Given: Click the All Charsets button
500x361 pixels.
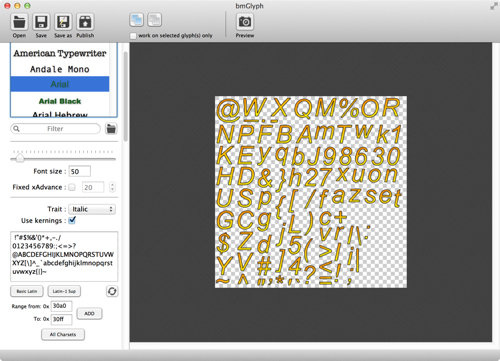Looking at the screenshot, I should (63, 334).
